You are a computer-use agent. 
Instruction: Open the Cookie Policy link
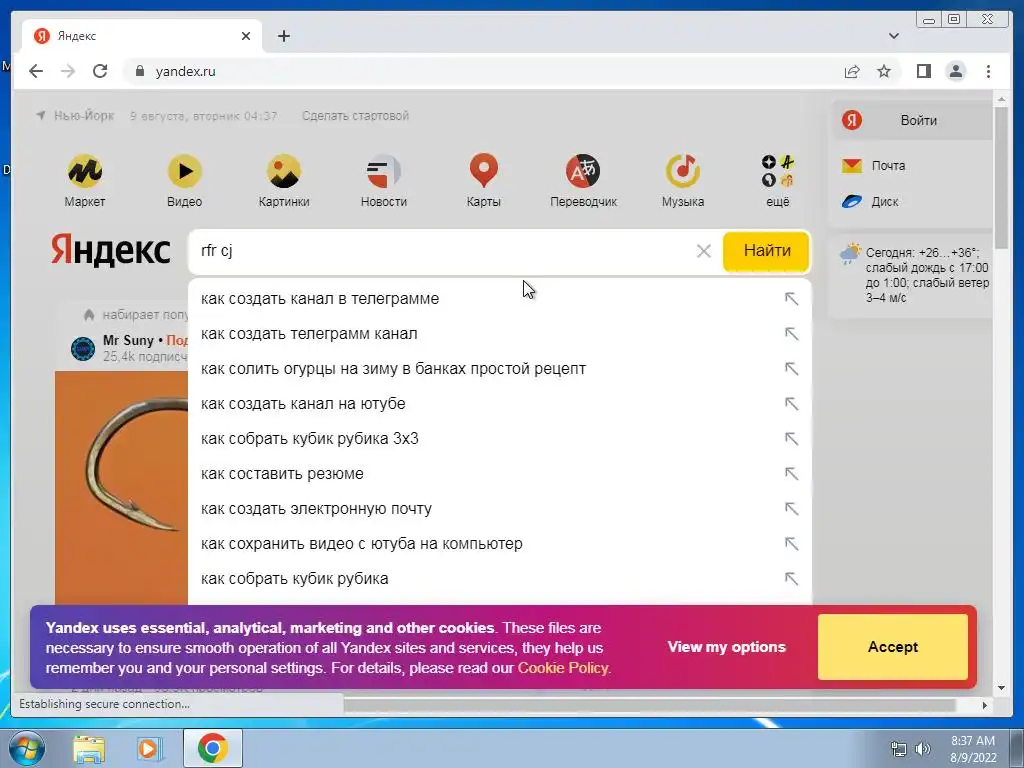tap(563, 668)
